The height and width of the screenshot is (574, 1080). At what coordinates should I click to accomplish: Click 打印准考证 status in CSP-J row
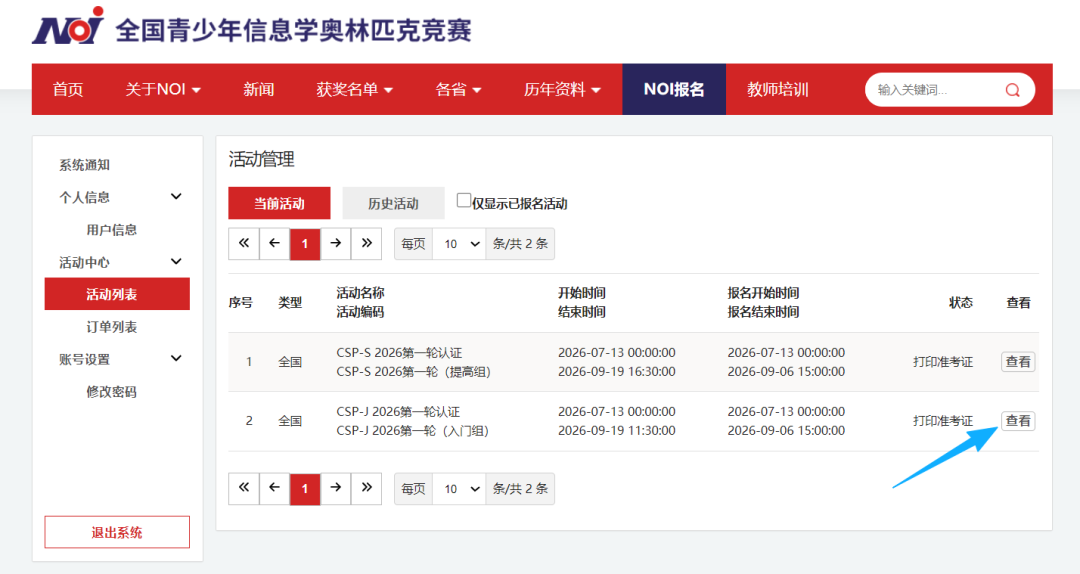coord(943,421)
